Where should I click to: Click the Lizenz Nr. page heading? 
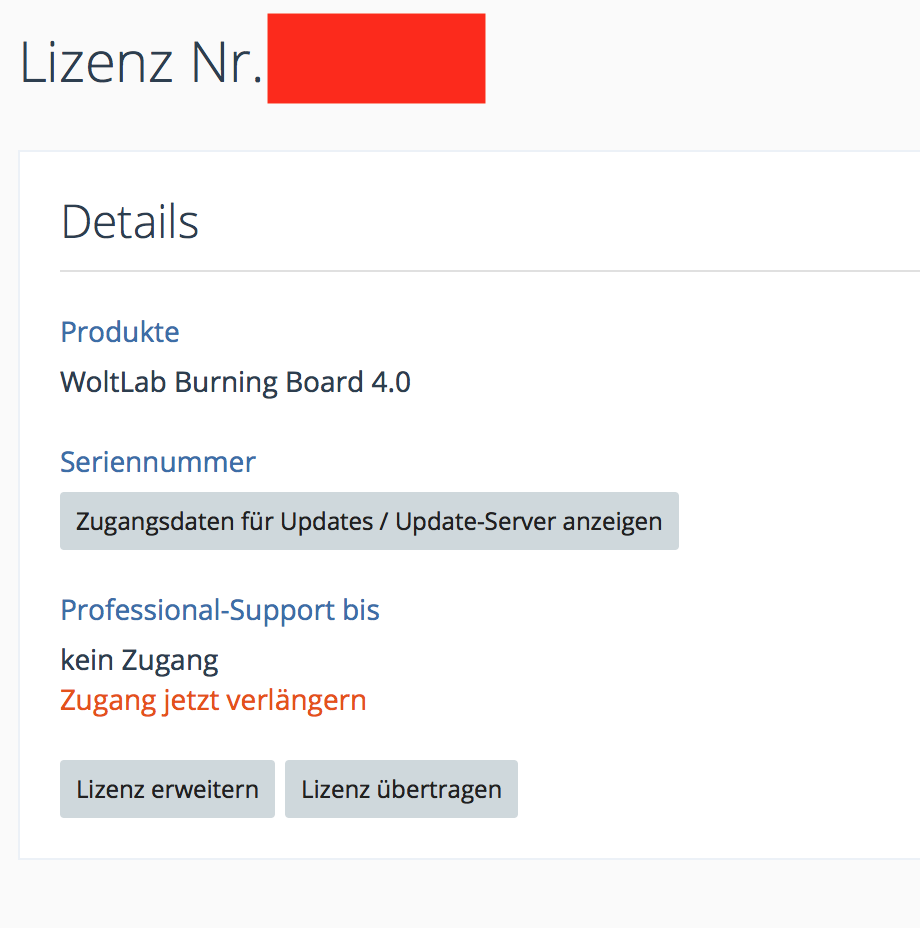(141, 62)
